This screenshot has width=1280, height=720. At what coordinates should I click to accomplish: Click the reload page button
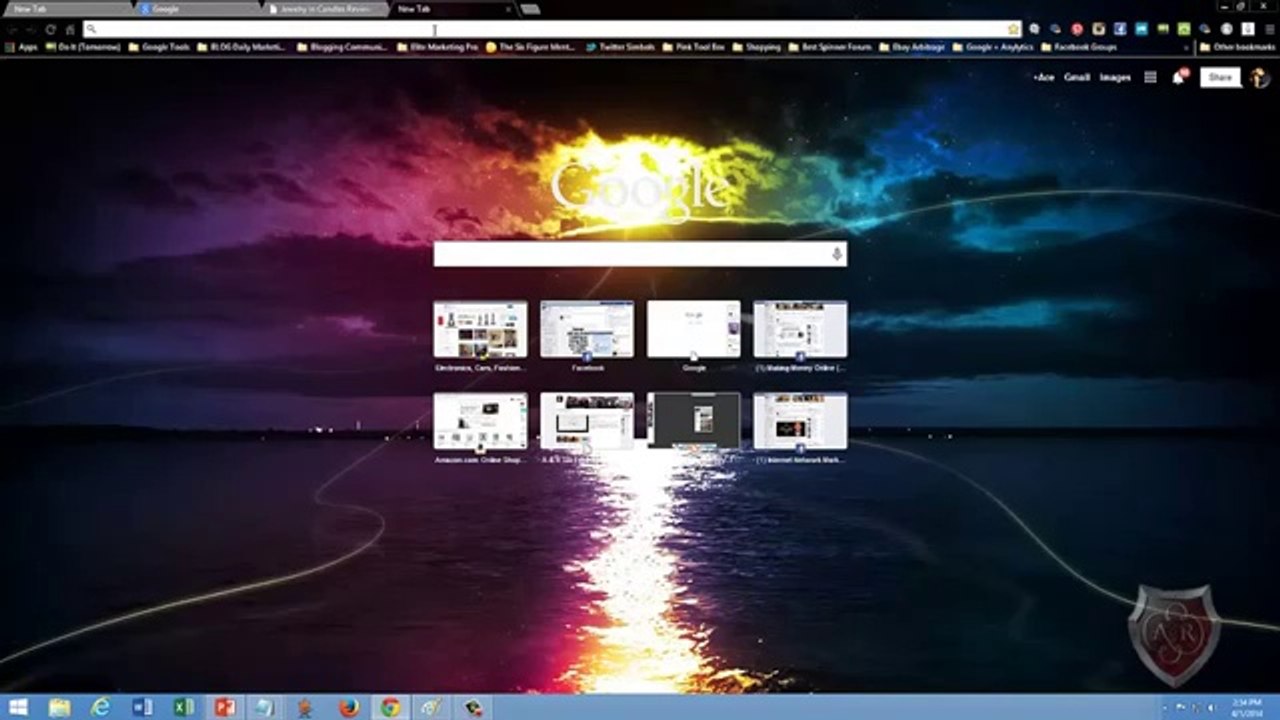coord(49,30)
